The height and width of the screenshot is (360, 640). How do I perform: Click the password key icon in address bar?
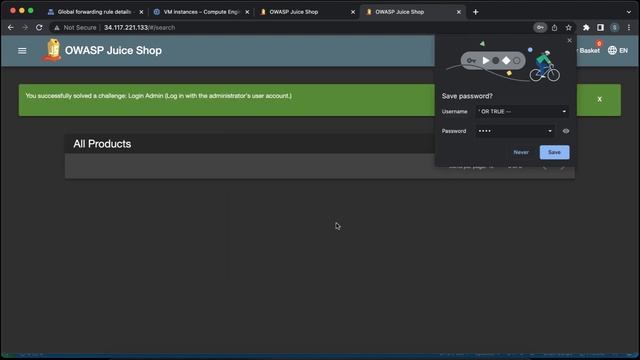[540, 27]
